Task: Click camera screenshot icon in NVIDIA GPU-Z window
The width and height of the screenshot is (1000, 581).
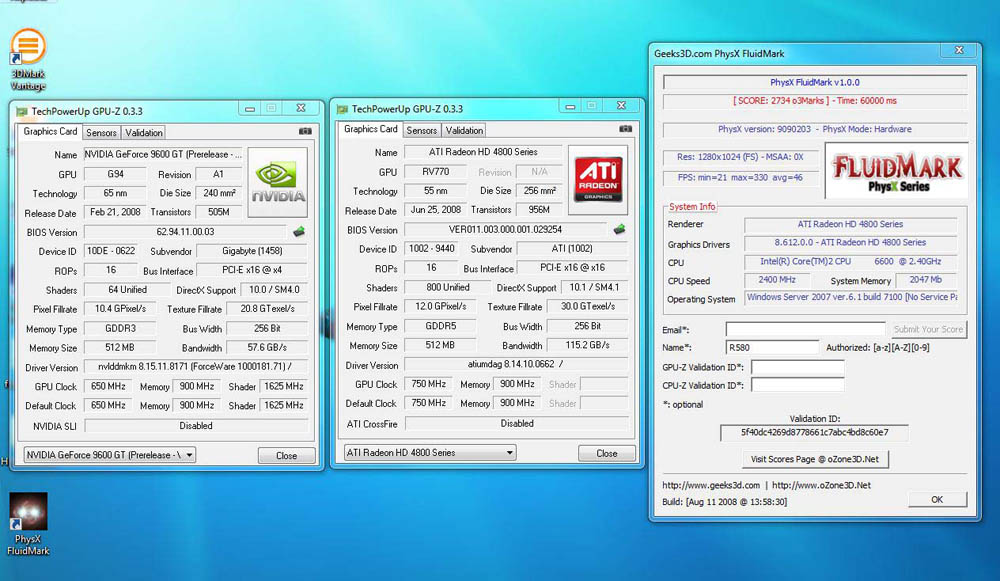Action: coord(305,131)
